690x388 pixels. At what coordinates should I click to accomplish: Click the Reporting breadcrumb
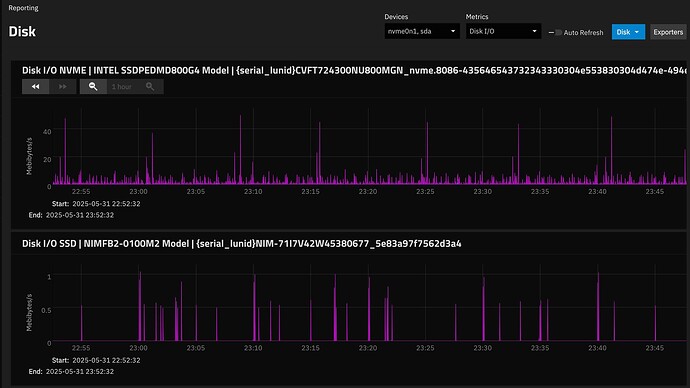23,8
